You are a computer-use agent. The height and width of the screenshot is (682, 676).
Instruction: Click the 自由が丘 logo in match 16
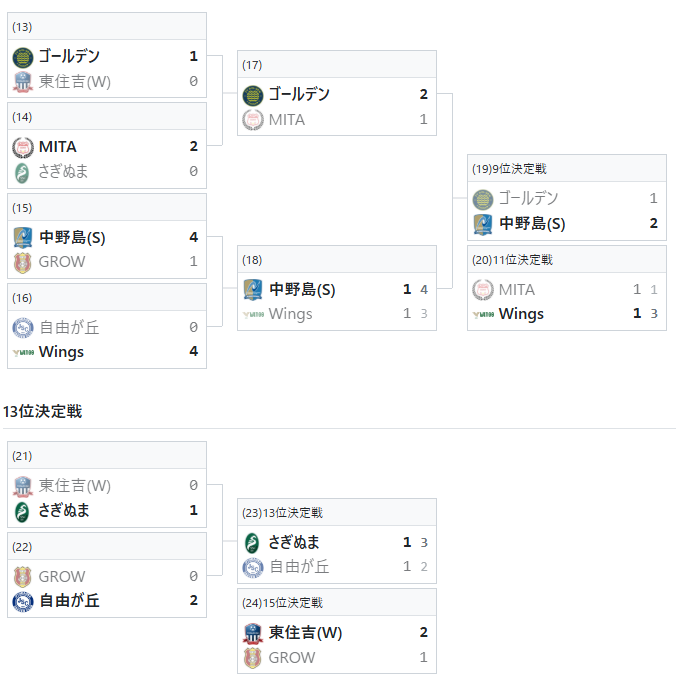tap(23, 328)
